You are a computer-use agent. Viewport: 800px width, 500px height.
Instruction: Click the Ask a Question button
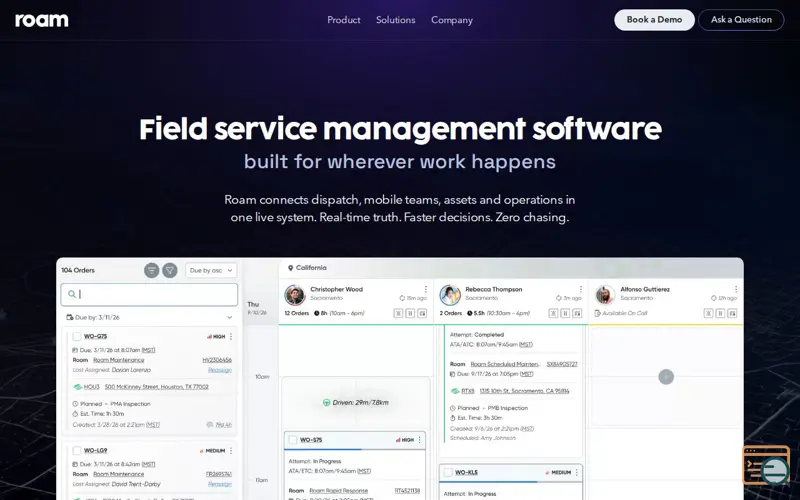[741, 20]
